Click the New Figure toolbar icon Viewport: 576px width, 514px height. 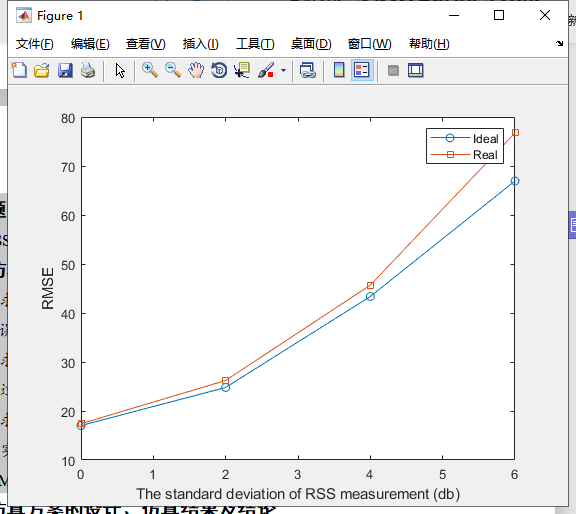(x=19, y=70)
